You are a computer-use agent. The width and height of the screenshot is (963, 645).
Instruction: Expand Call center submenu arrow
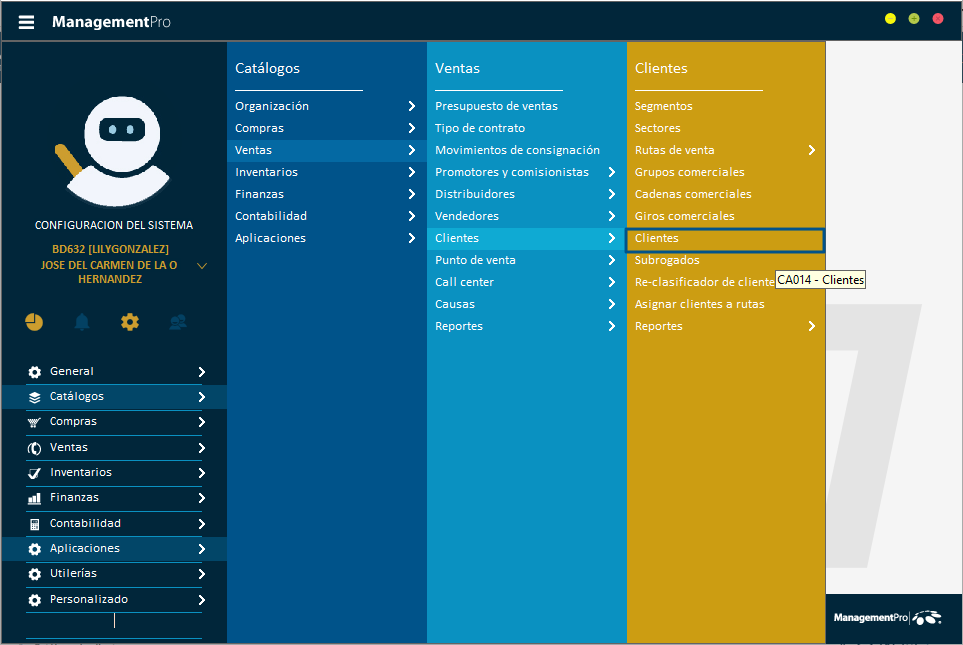click(612, 282)
